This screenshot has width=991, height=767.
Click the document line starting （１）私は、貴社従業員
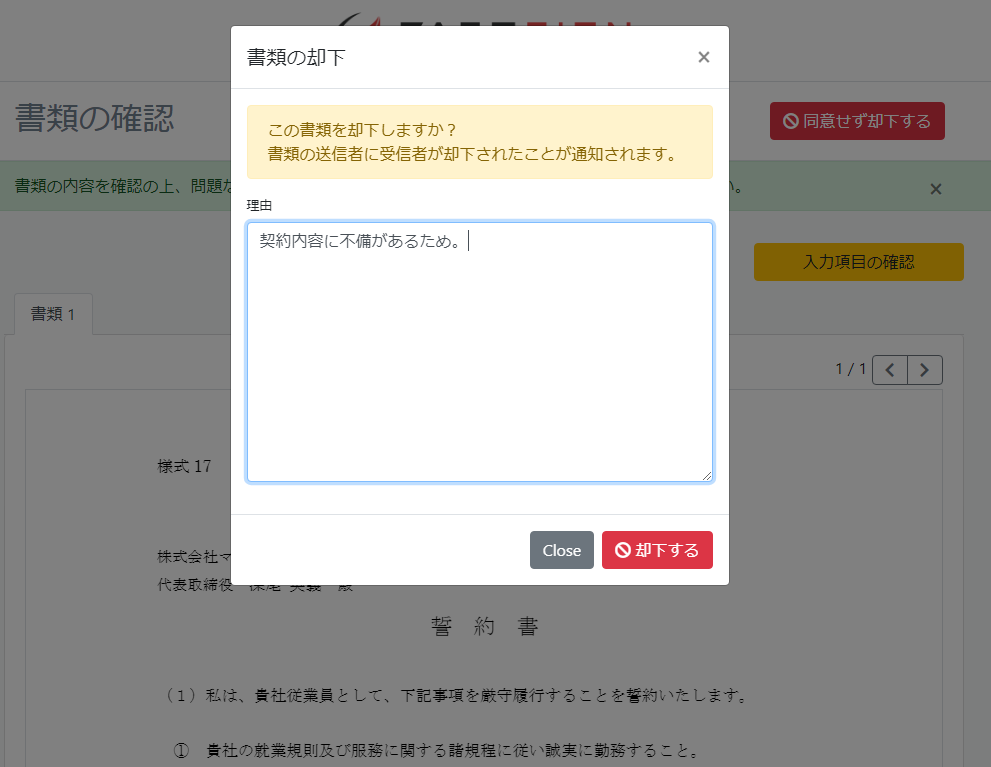(x=456, y=696)
